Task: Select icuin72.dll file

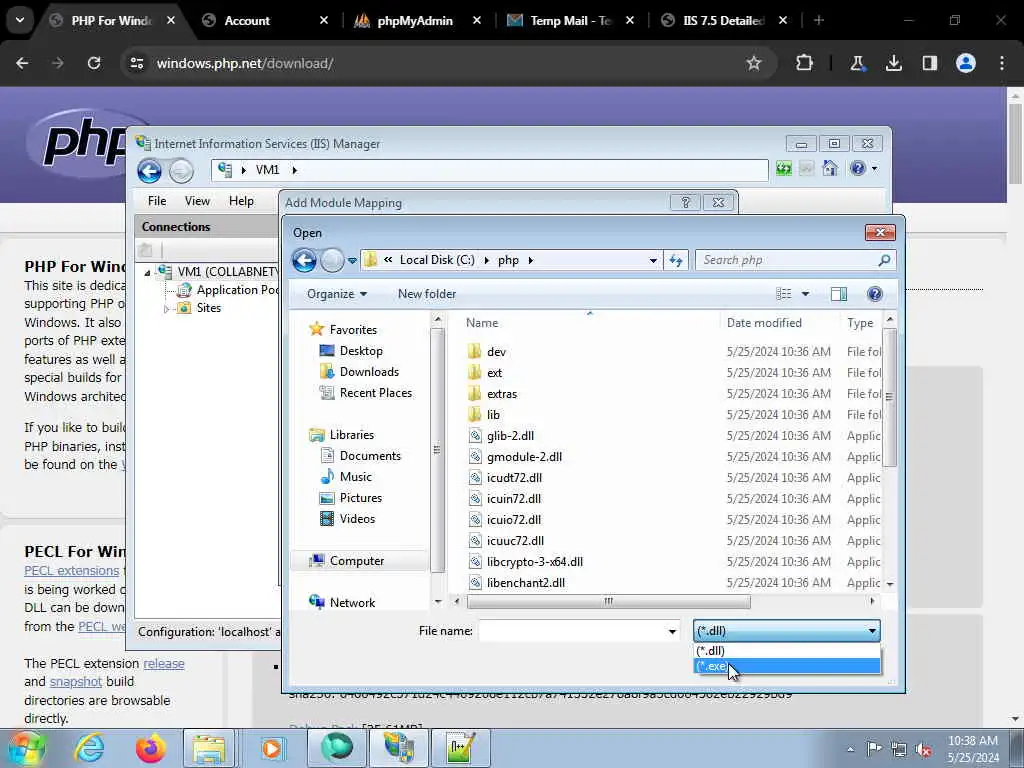Action: pos(513,498)
